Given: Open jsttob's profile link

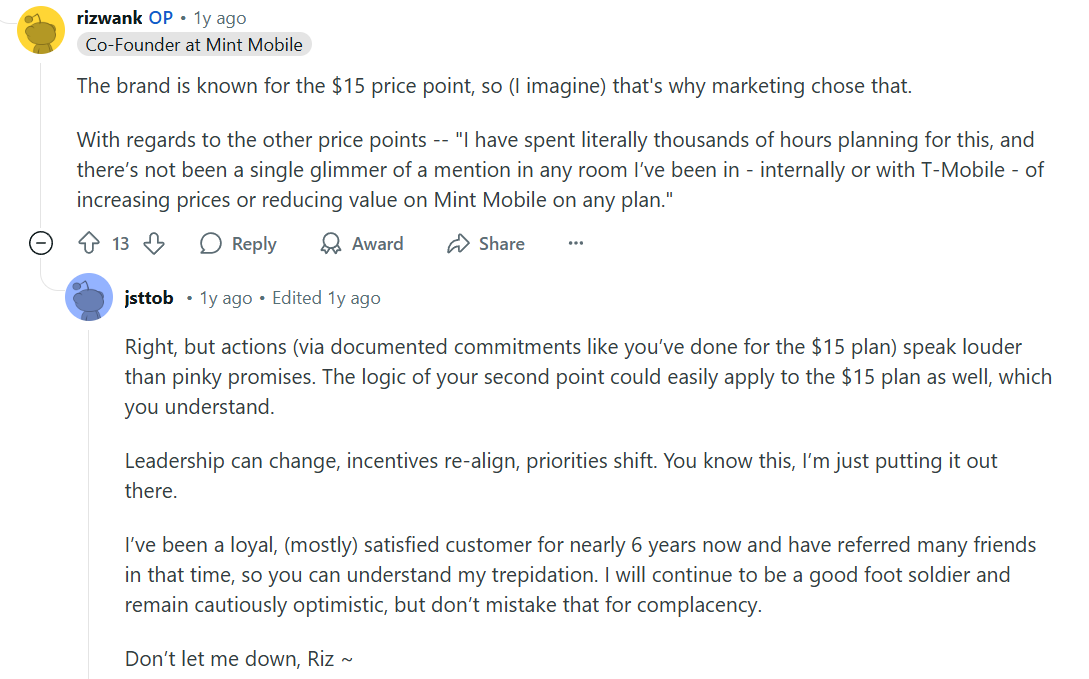Looking at the screenshot, I should pos(146,297).
